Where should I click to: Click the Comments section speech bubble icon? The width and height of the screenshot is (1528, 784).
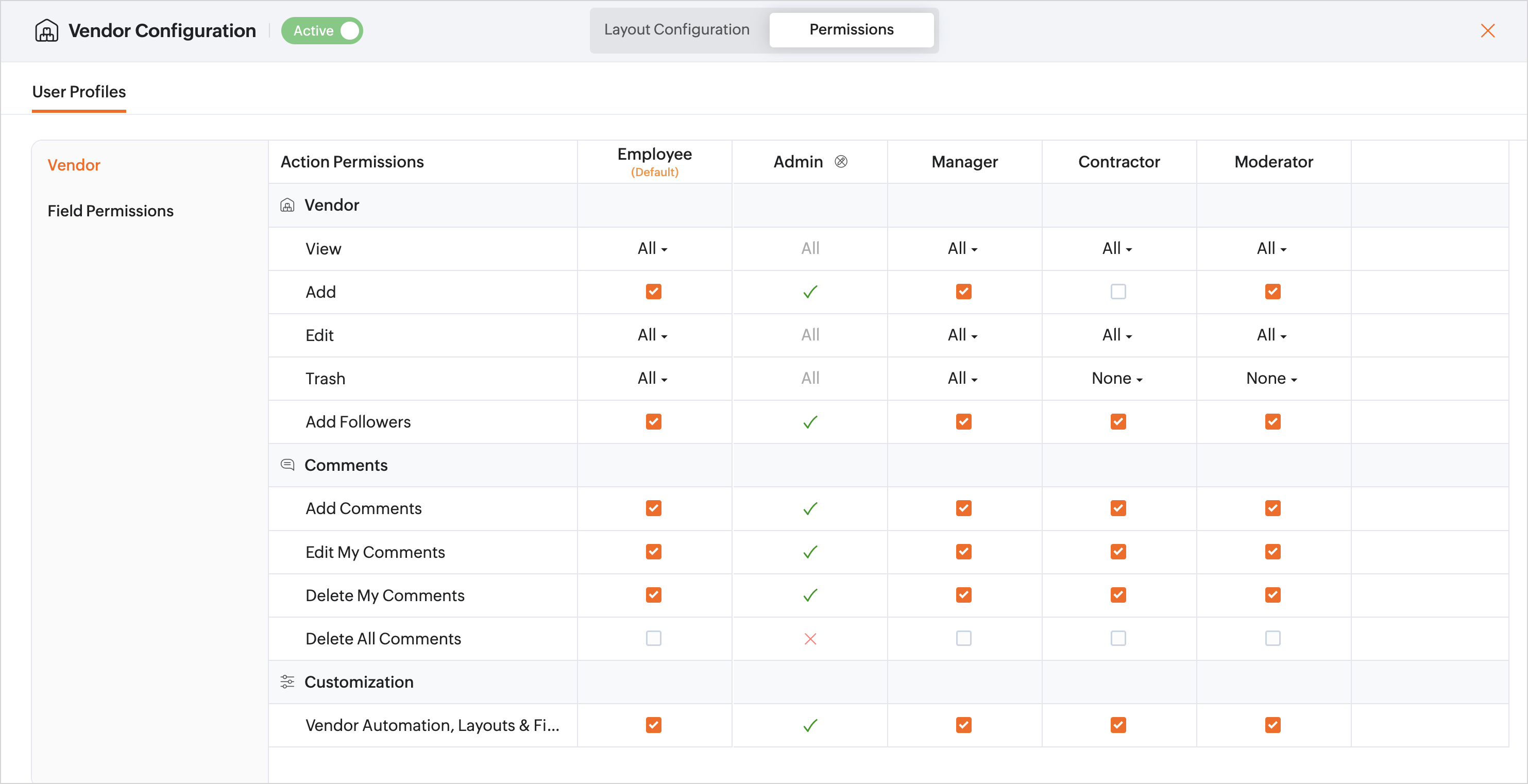(287, 465)
